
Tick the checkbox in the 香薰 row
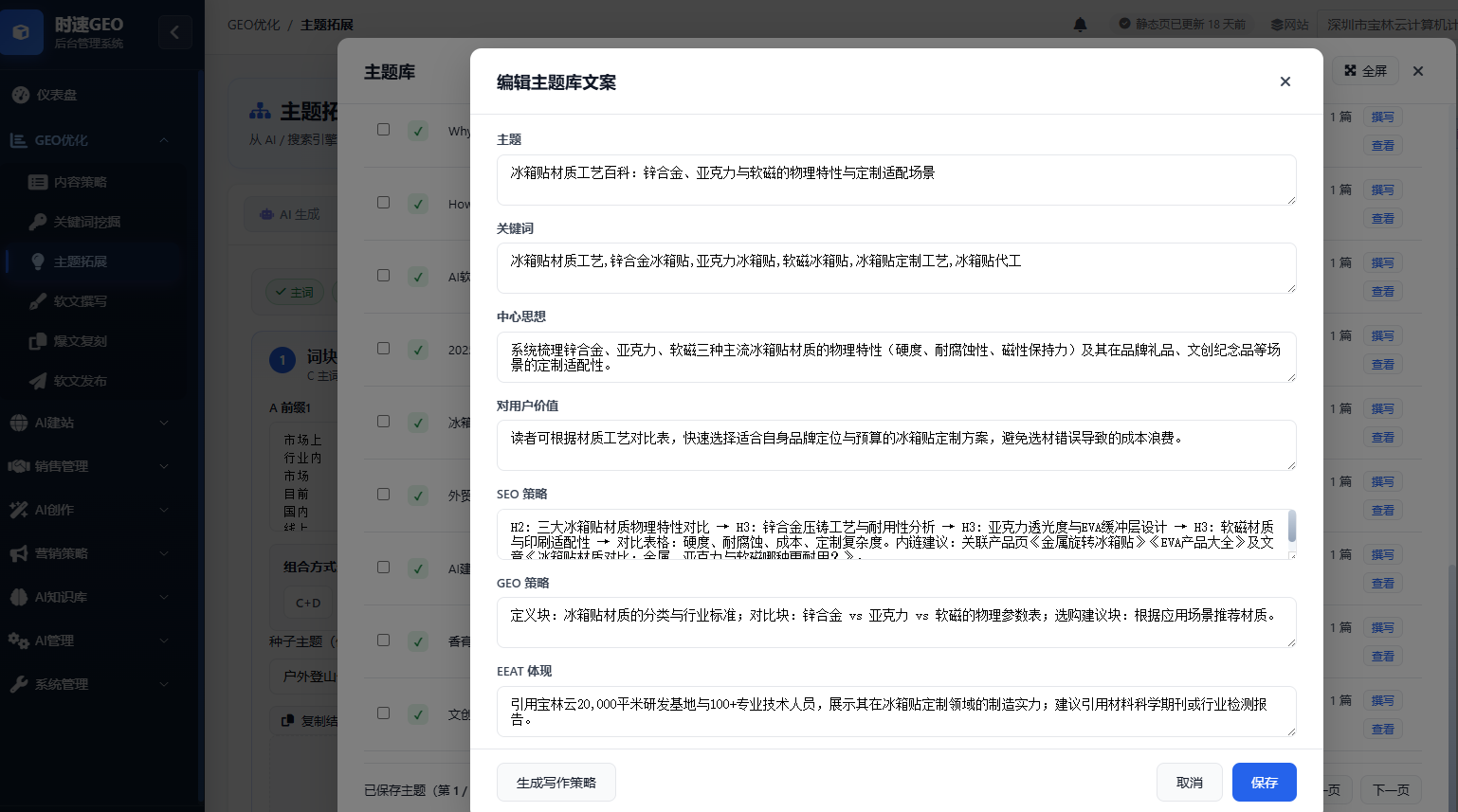(x=383, y=640)
